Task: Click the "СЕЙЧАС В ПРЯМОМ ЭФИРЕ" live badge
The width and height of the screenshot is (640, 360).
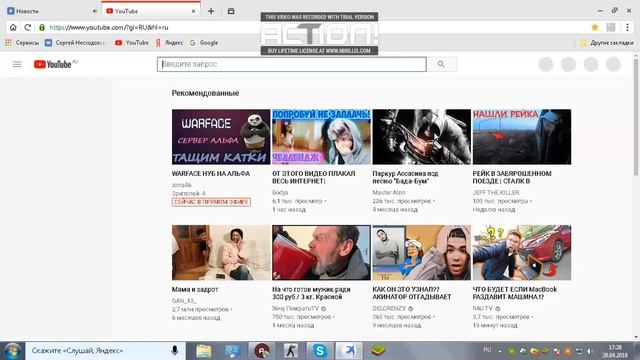Action: (x=211, y=202)
